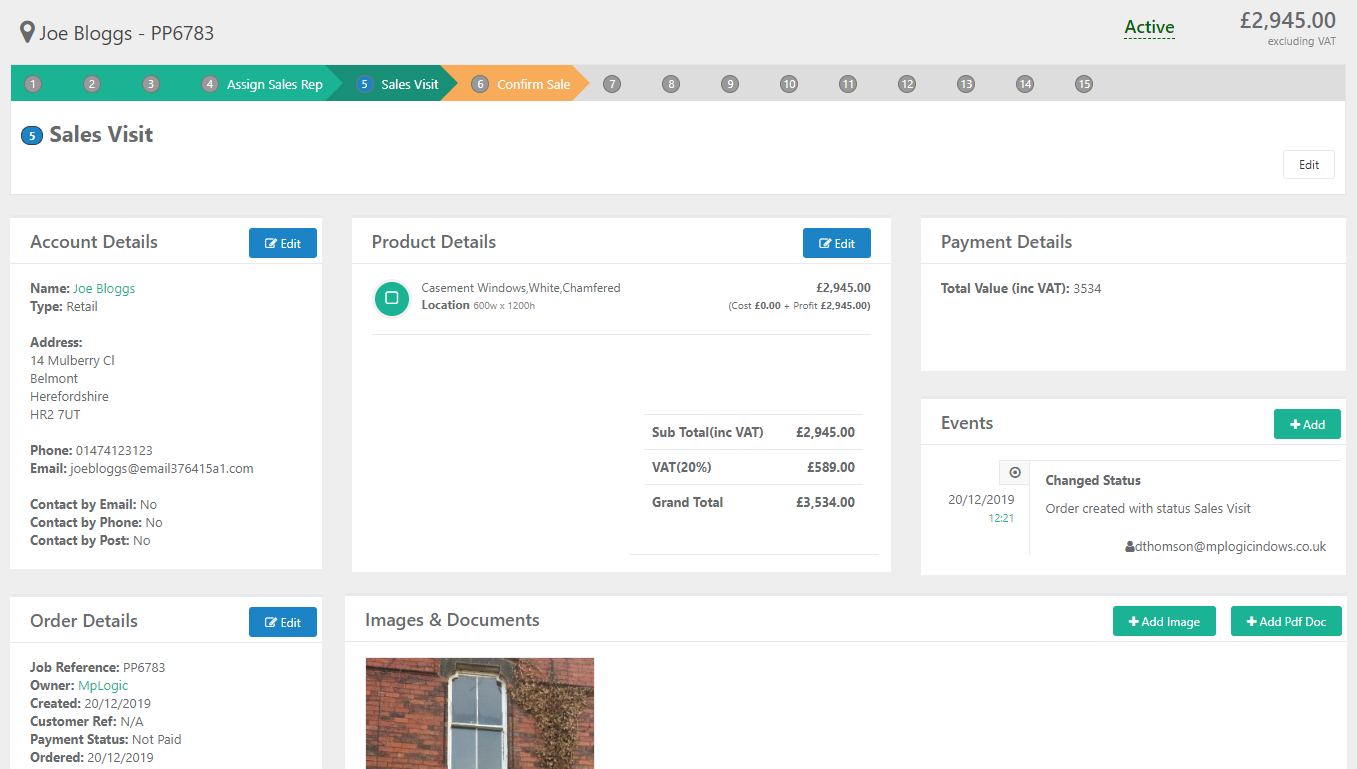Edit the Product Details panel

pyautogui.click(x=837, y=243)
